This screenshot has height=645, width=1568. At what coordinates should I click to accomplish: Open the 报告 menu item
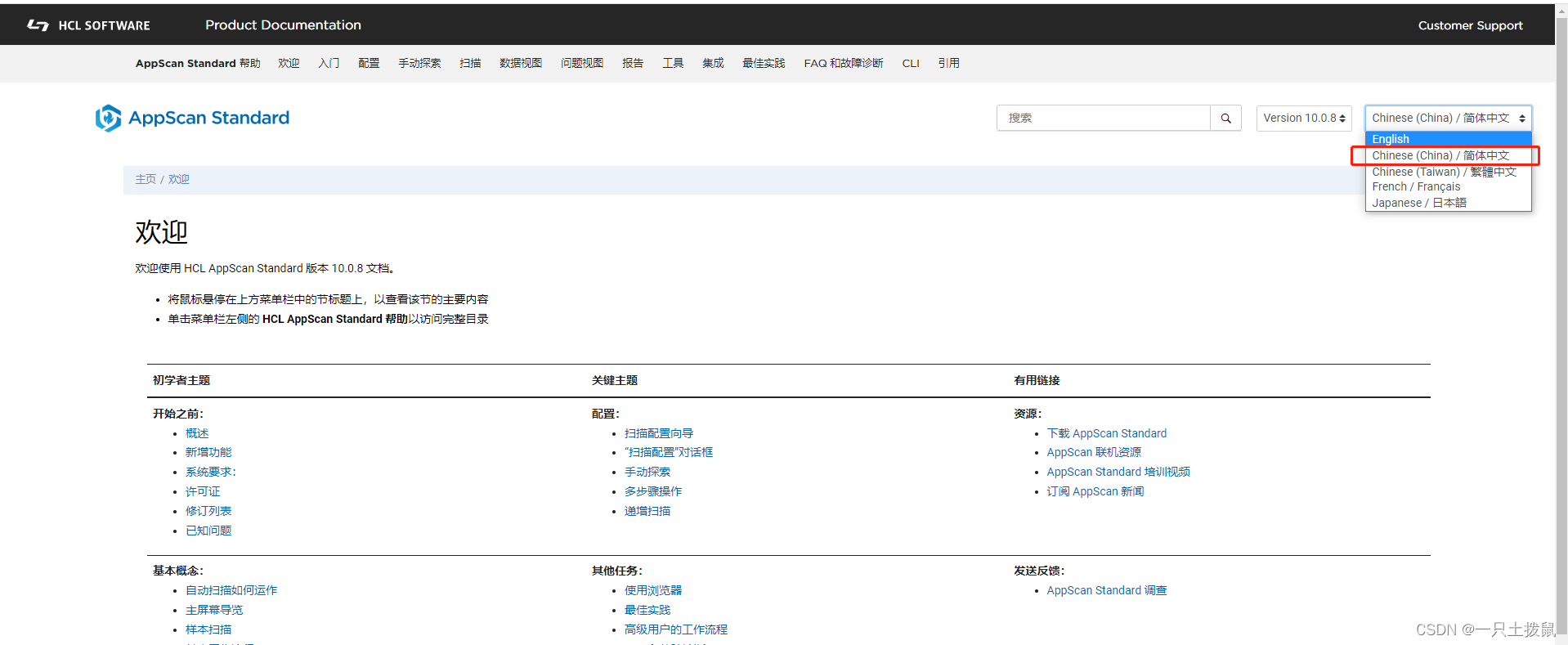coord(633,63)
